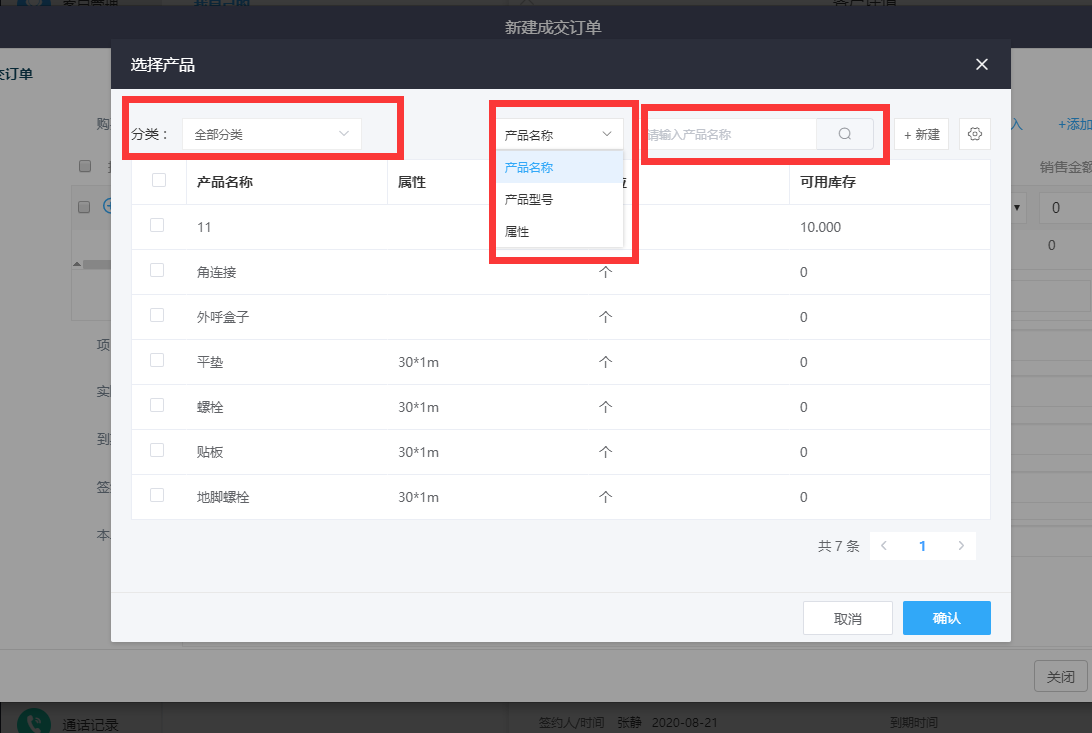This screenshot has width=1092, height=733.
Task: Check the 地脚螺栓 row checkbox
Action: 157,495
